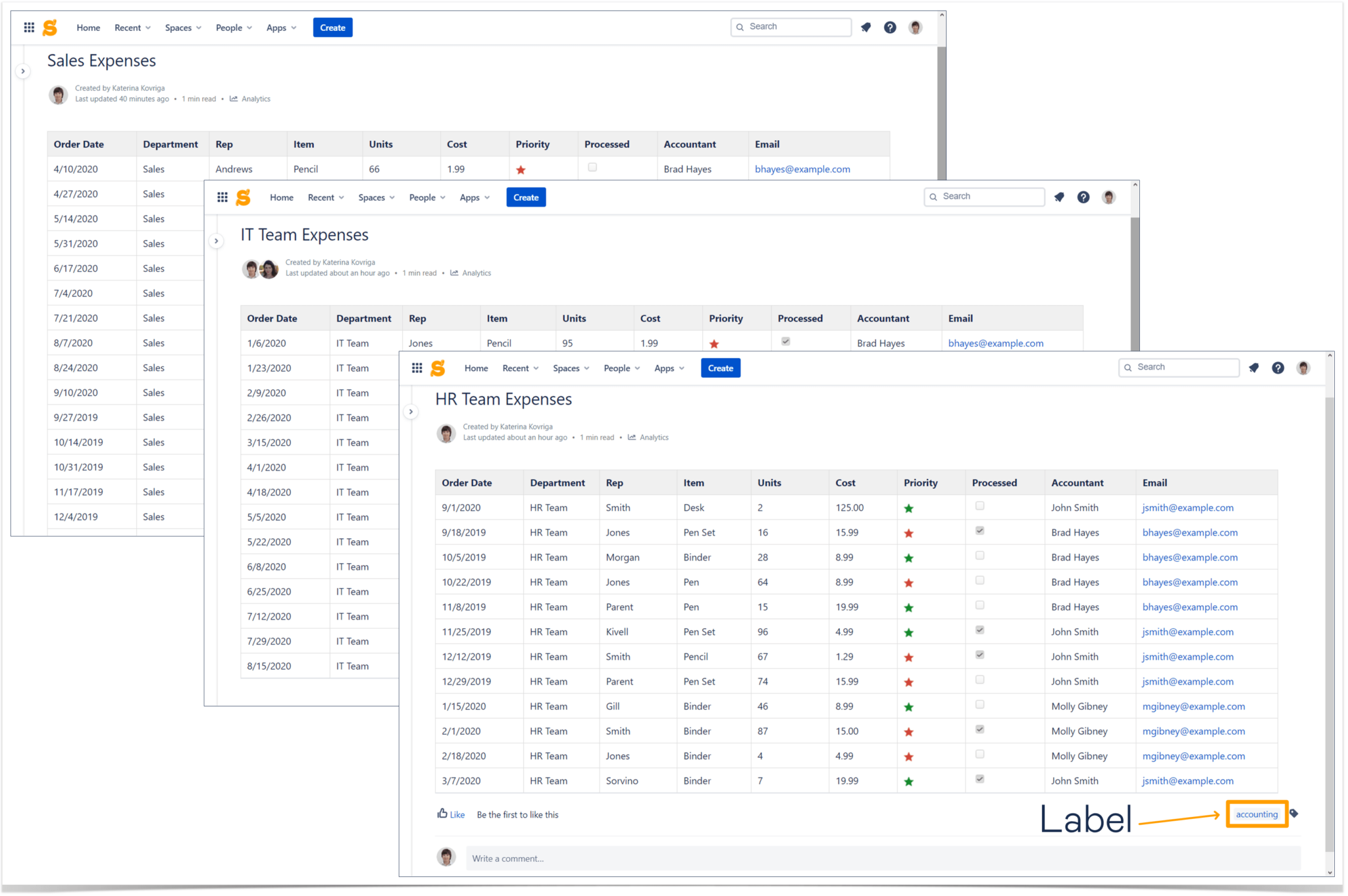Open Analytics on HR Team Expenses page
Viewport: 1348px width, 896px height.
click(x=654, y=437)
